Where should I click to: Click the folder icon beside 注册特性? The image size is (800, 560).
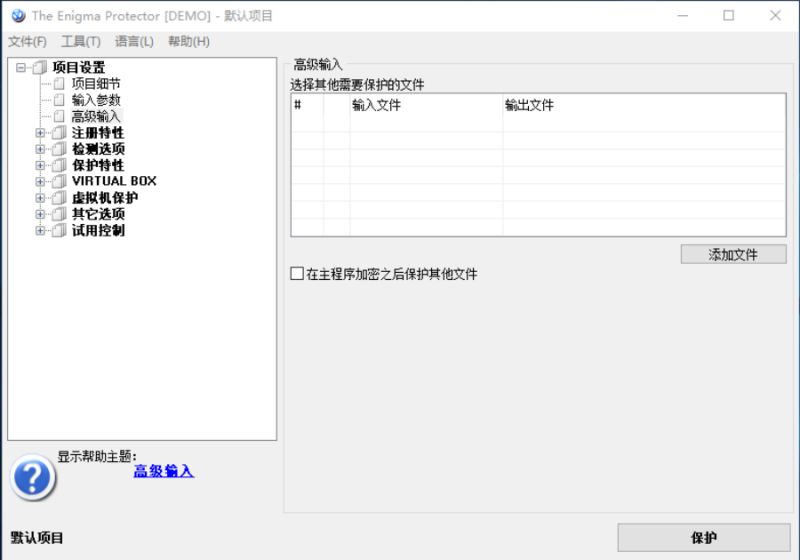tap(59, 133)
